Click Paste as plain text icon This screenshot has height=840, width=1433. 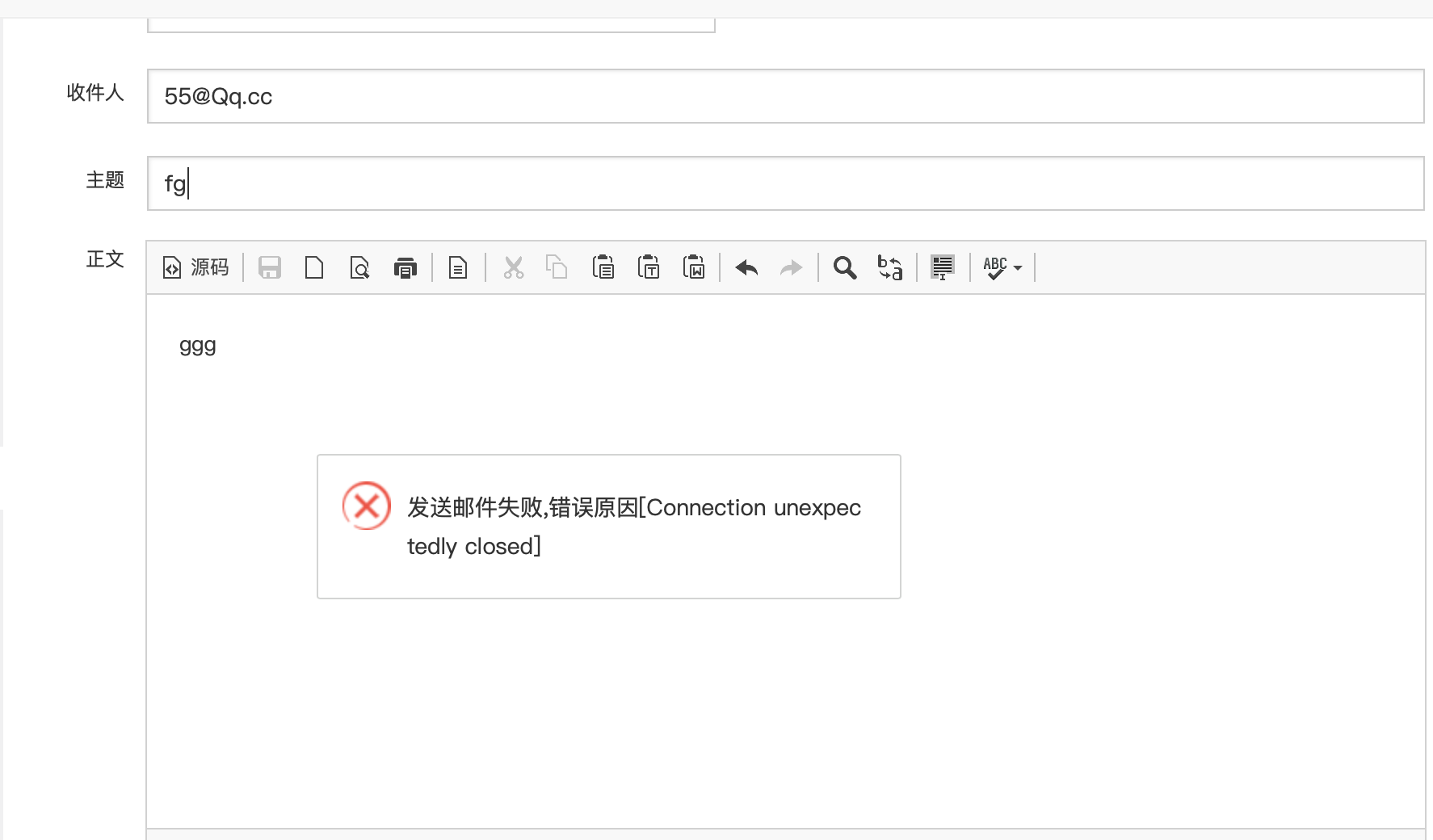tap(648, 267)
